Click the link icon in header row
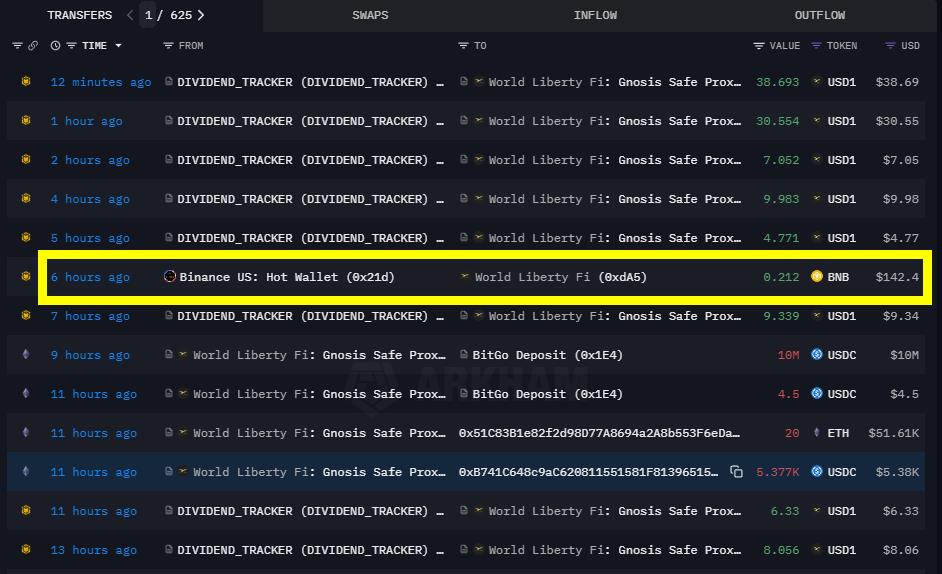The height and width of the screenshot is (574, 942). [x=33, y=46]
